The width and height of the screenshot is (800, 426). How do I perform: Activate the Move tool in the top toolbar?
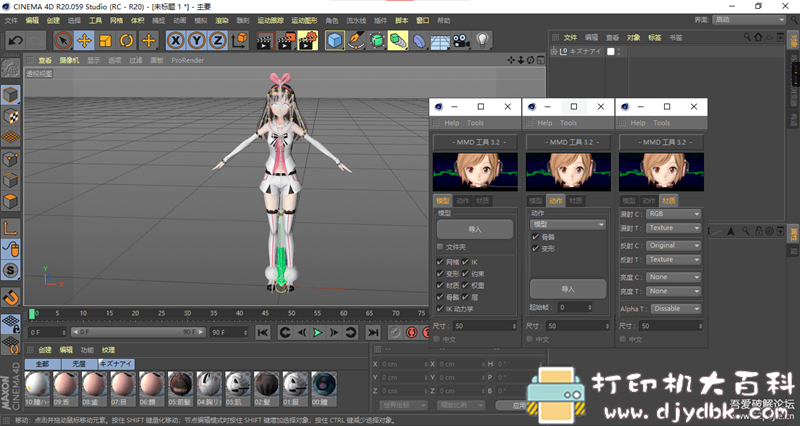(x=84, y=40)
